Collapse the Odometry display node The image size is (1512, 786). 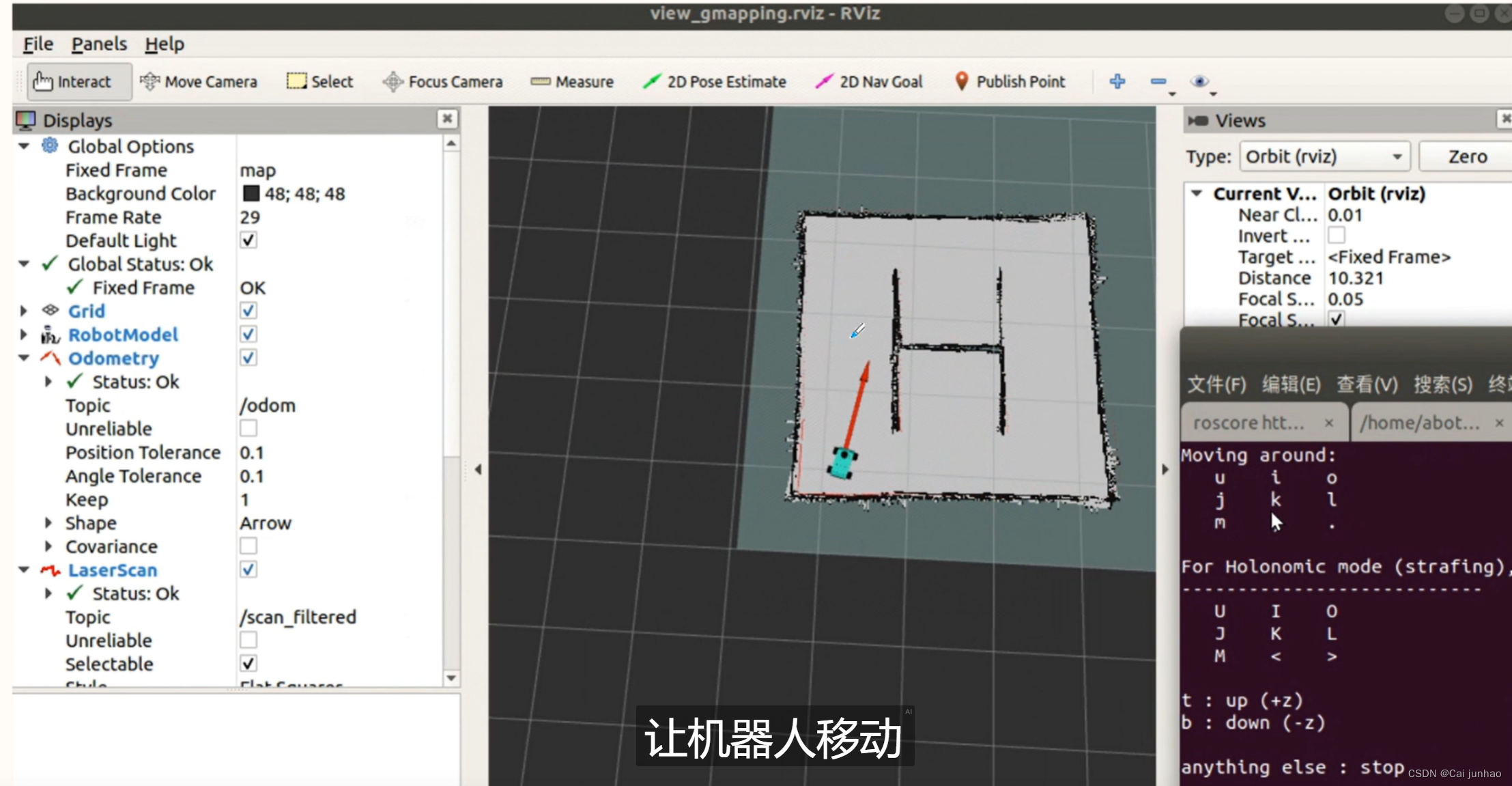pyautogui.click(x=24, y=358)
